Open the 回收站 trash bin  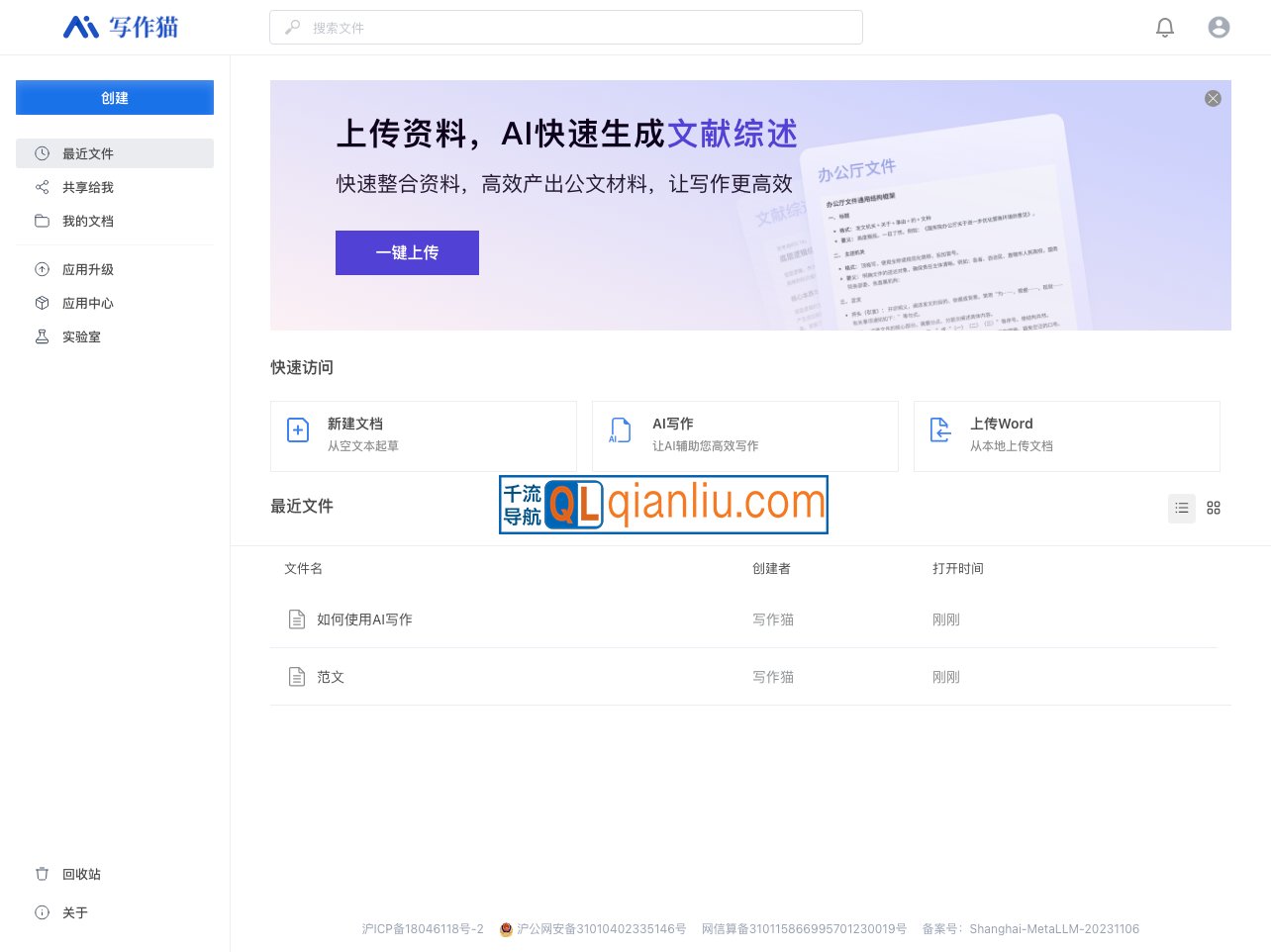pos(81,874)
